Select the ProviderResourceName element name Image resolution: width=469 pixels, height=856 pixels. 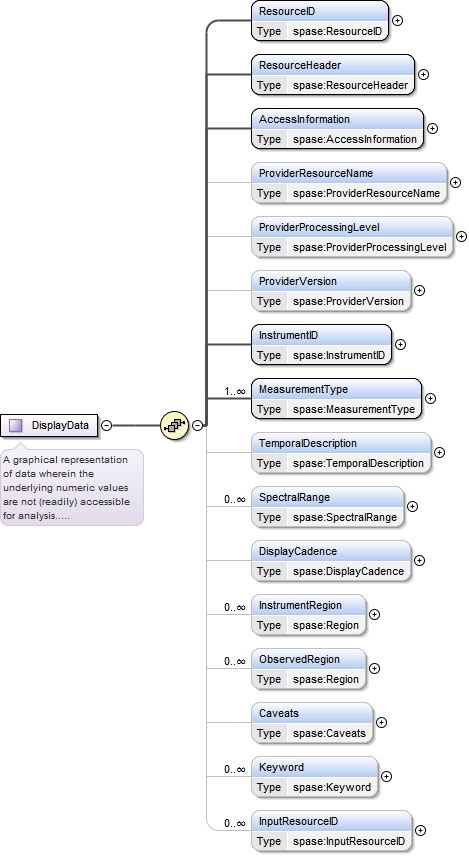[316, 174]
